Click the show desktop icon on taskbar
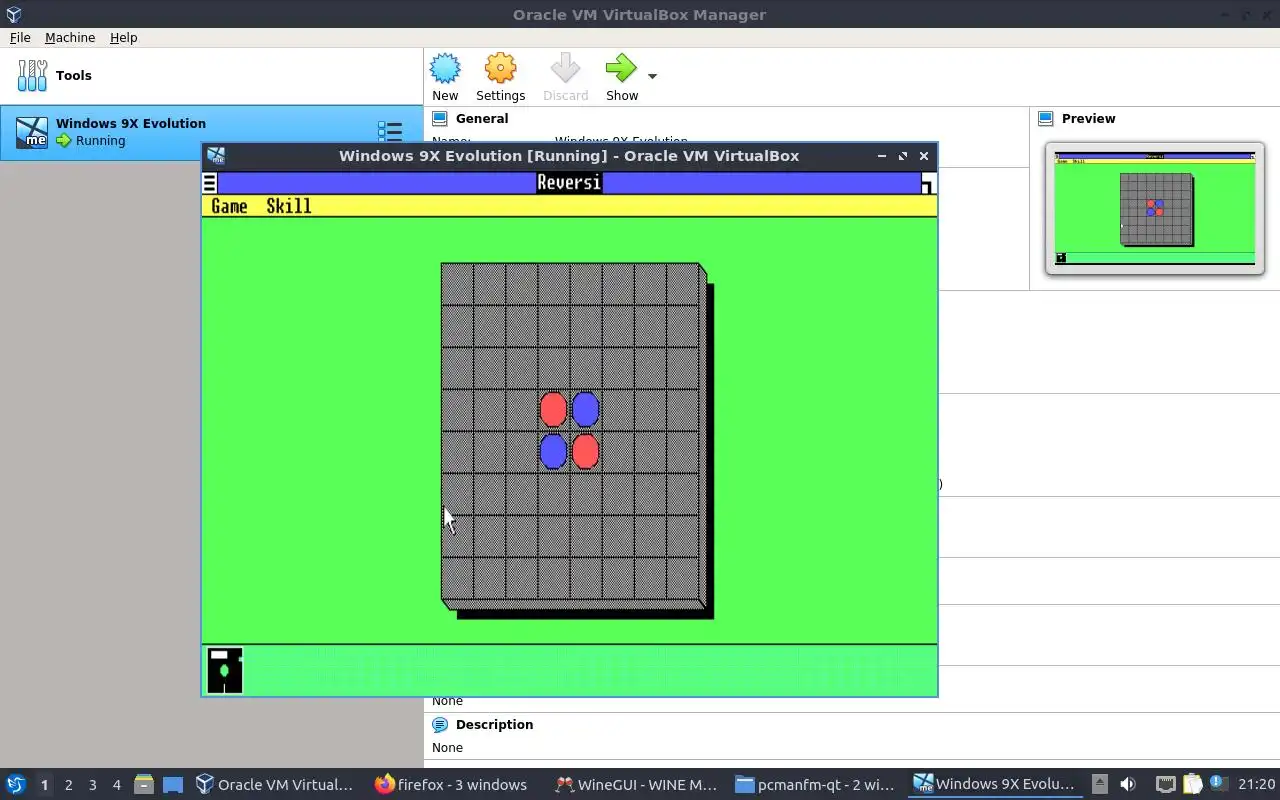This screenshot has height=800, width=1280. coord(173,785)
